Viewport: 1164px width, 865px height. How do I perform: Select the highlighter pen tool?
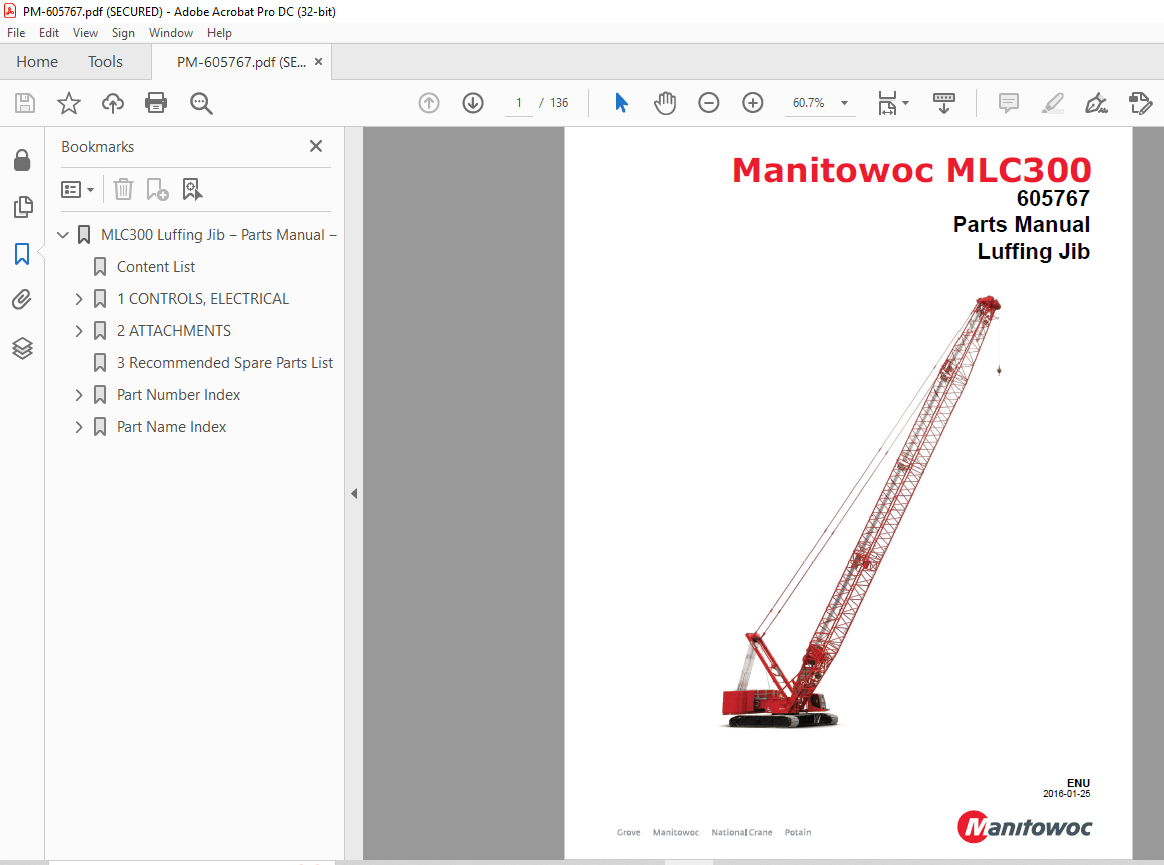pos(1053,102)
